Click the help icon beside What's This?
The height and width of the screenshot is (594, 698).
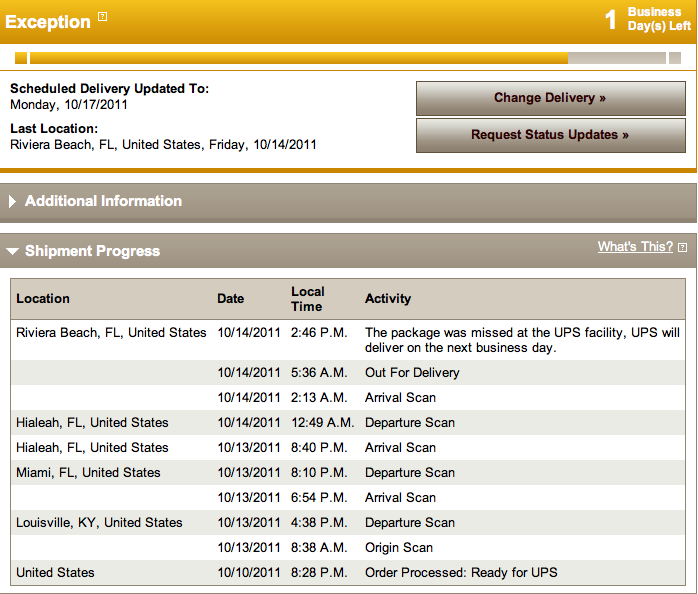(682, 248)
